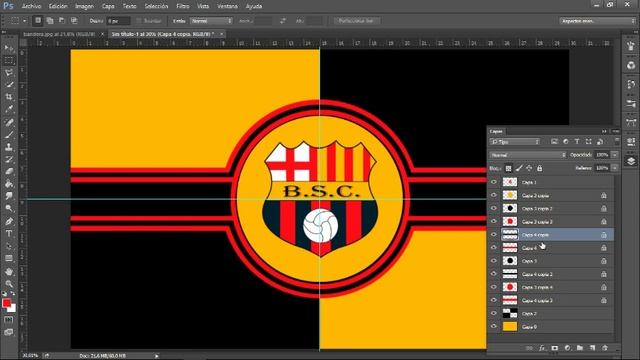The image size is (640, 360).
Task: Open the Layers panel options menu
Action: tap(616, 131)
